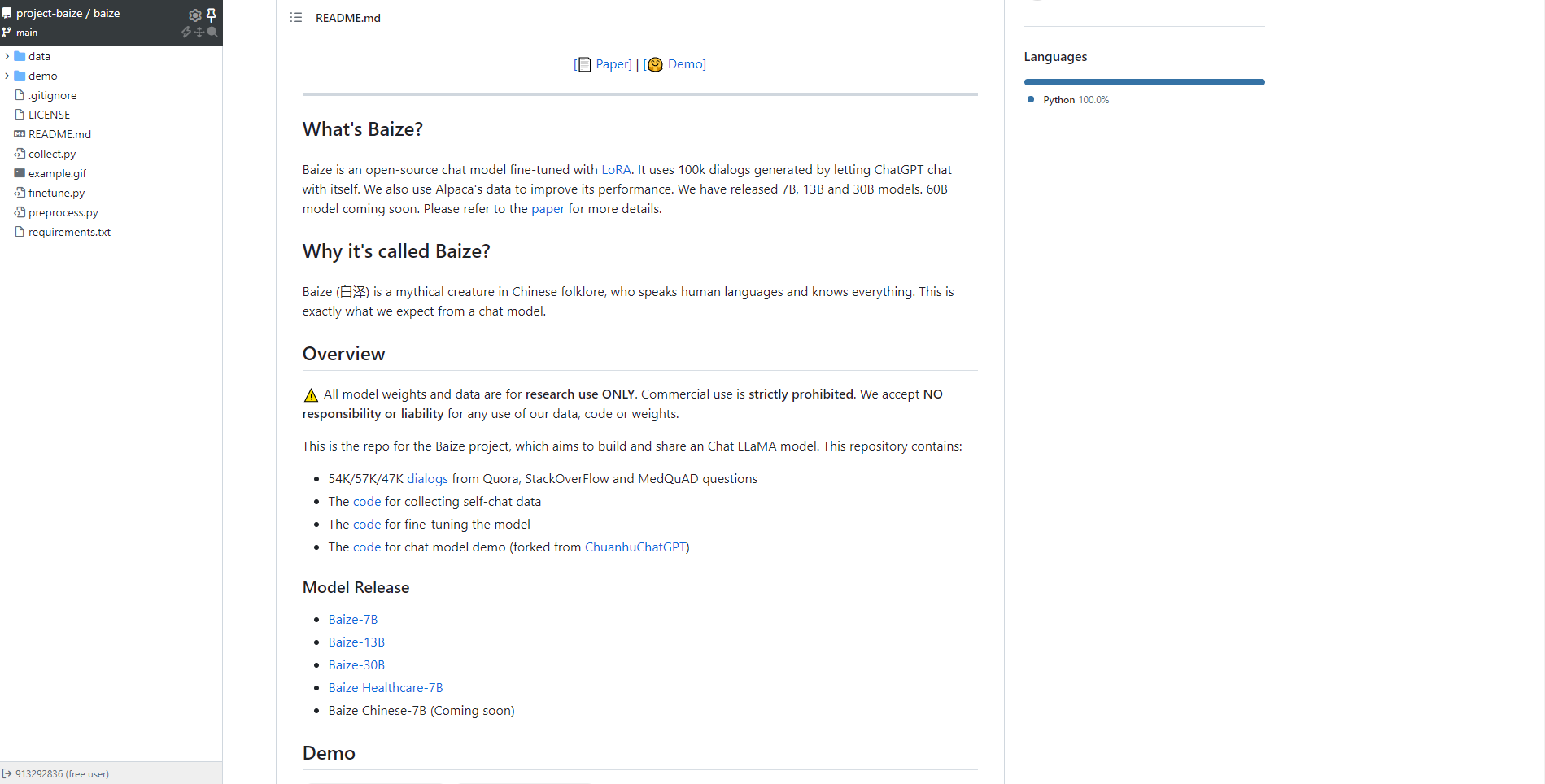Click the lightning bolt icon in sidebar header

[186, 33]
